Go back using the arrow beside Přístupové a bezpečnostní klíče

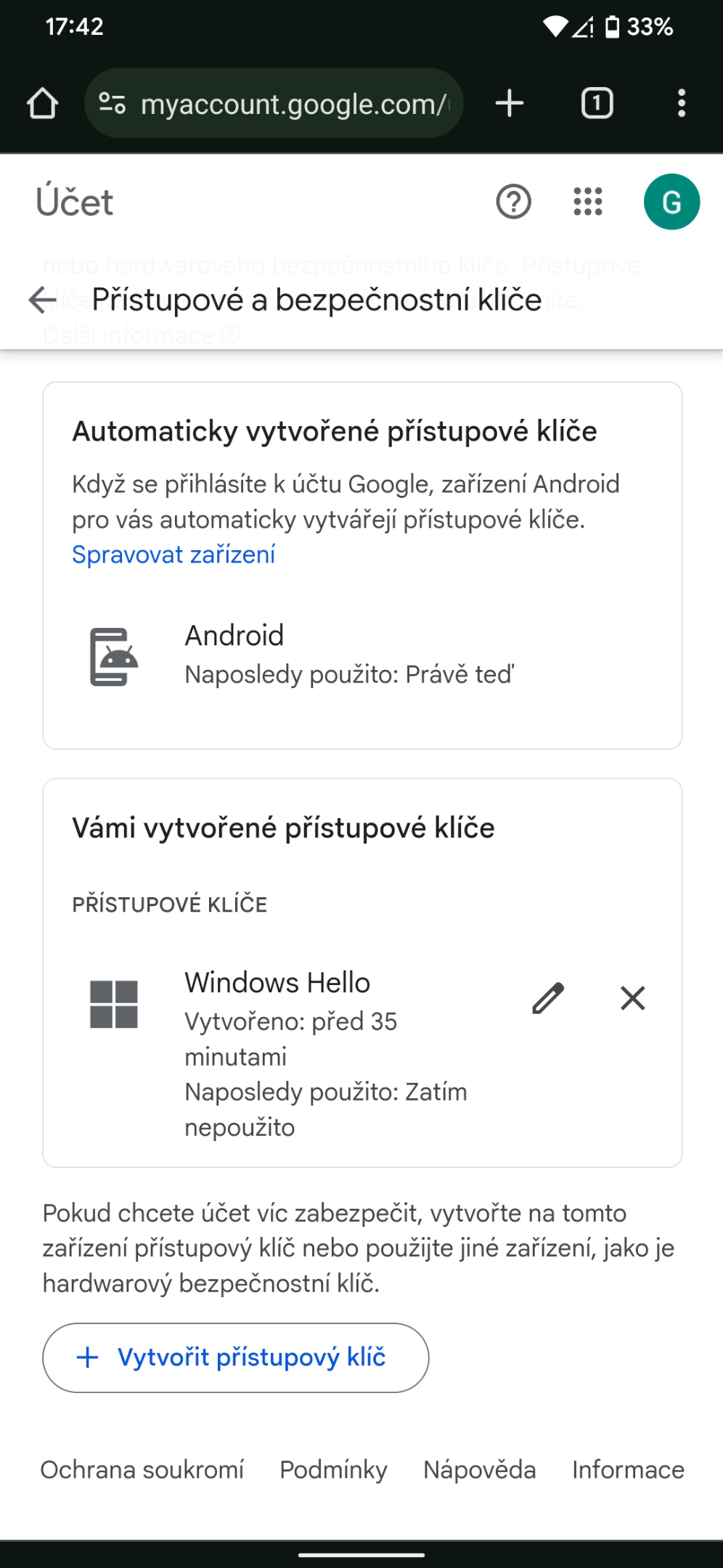(x=42, y=300)
